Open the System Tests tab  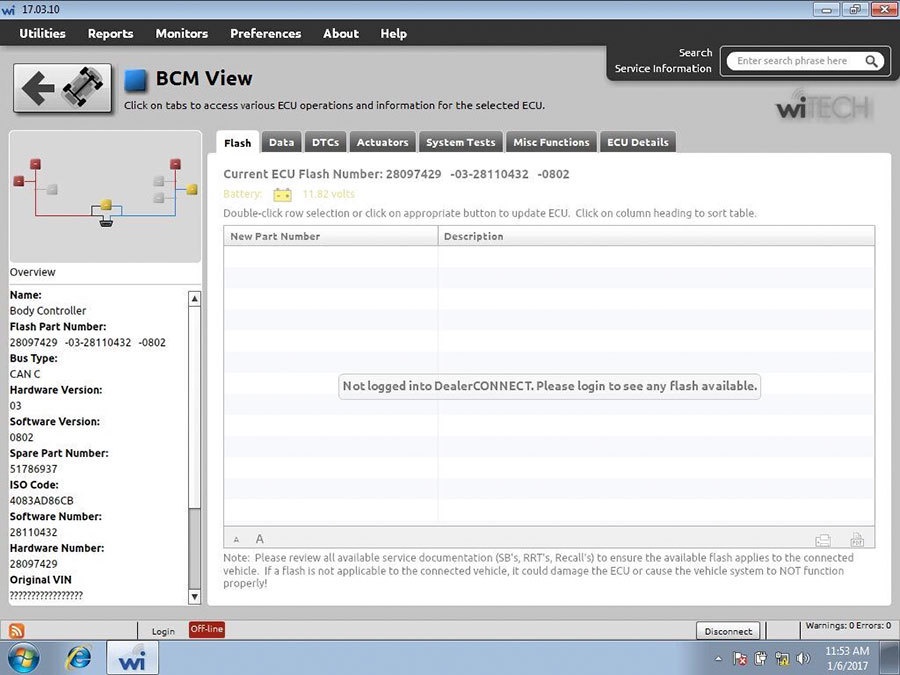[460, 142]
